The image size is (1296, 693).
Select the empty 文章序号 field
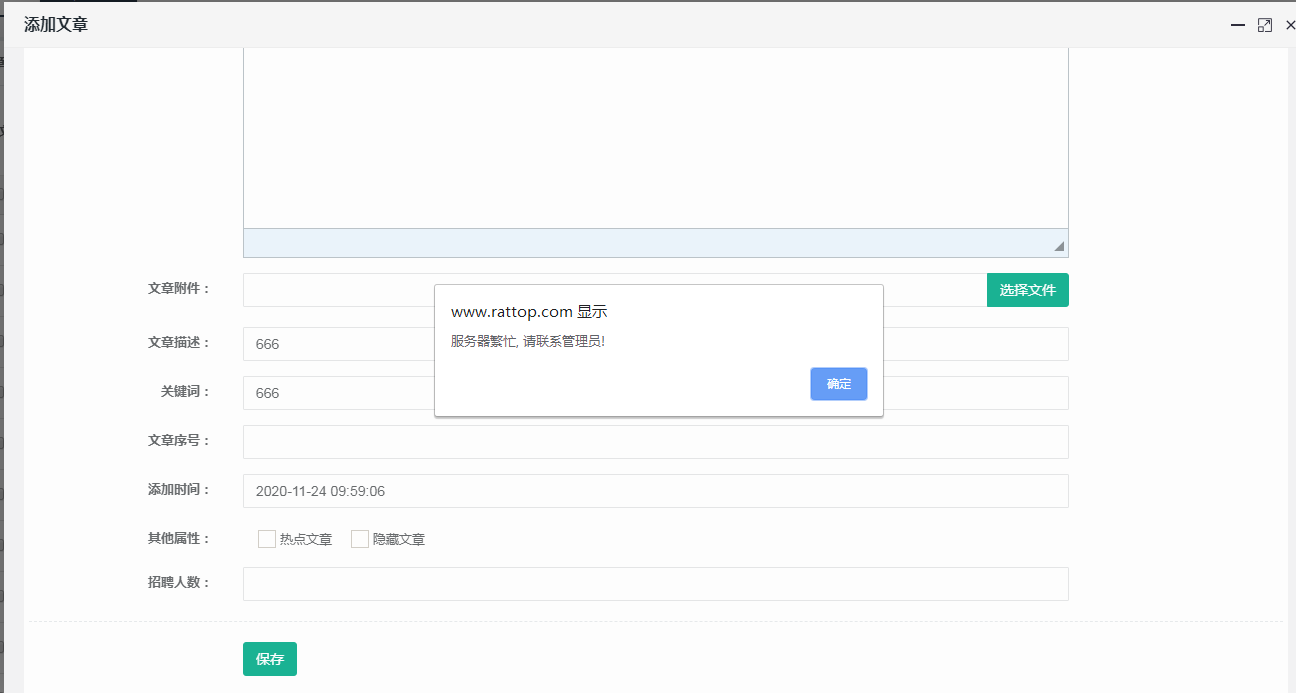click(x=655, y=442)
